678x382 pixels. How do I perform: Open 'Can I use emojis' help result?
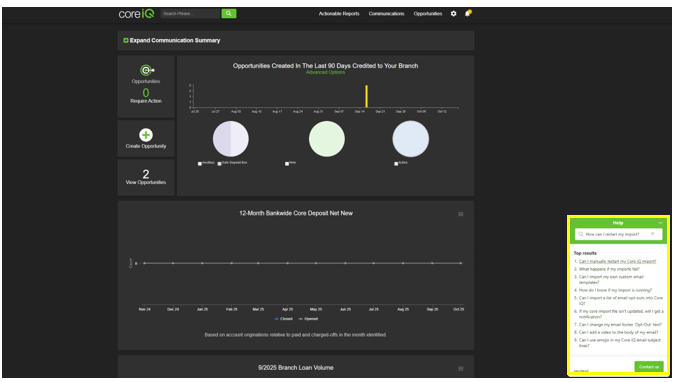point(620,343)
